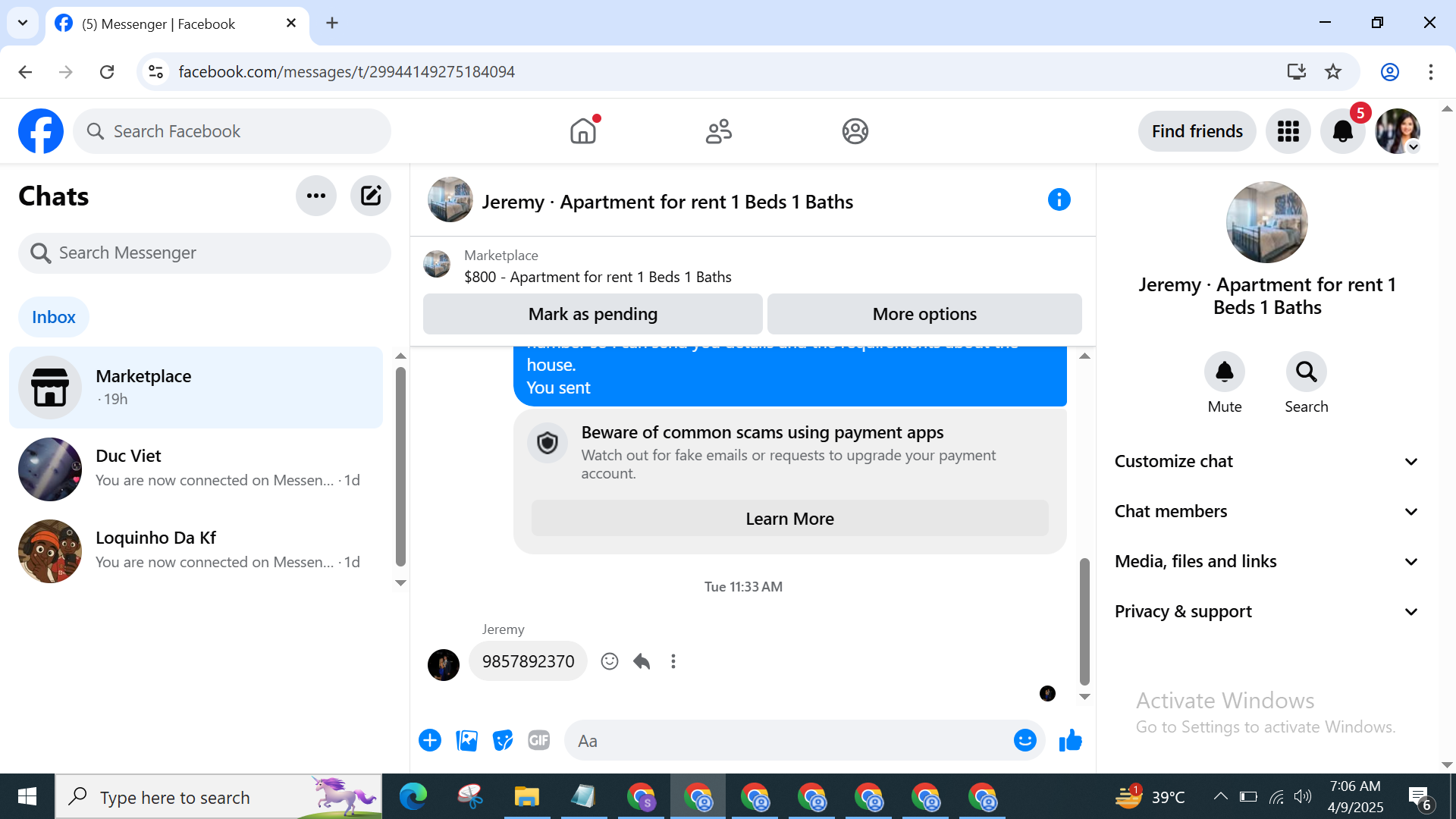Viewport: 1456px width, 819px height.
Task: Open the $800 Apartment for rent listing
Action: pyautogui.click(x=598, y=277)
